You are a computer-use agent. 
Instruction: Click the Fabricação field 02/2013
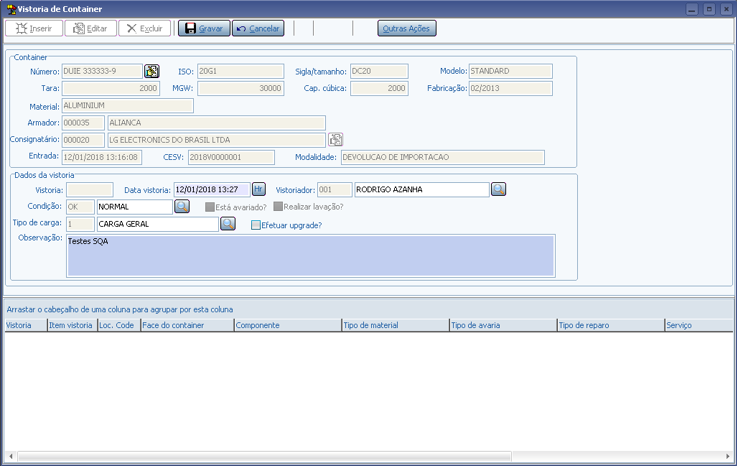click(510, 88)
